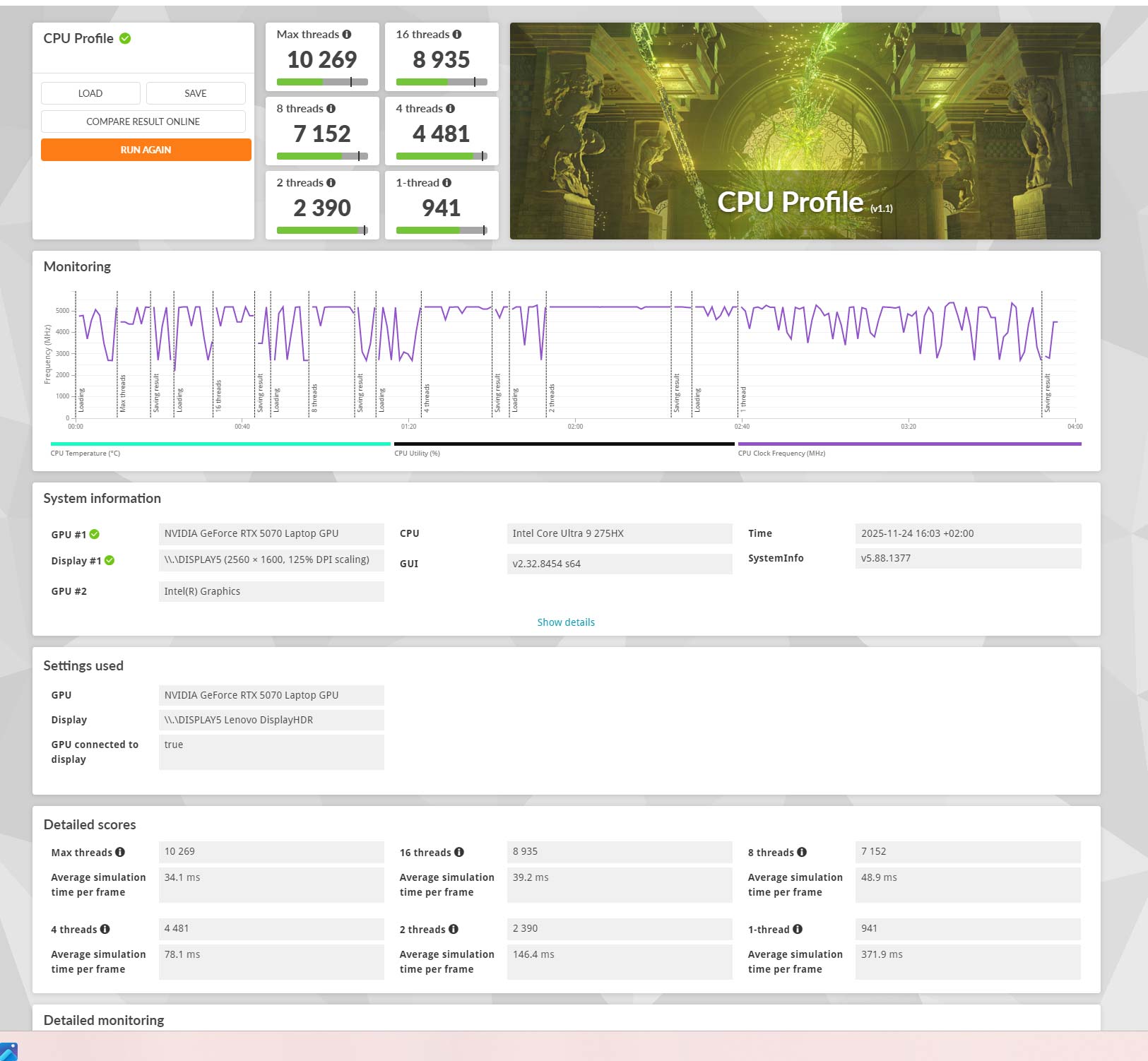Open COMPARE RESULT ONLINE
The width and height of the screenshot is (1148, 1061).
143,121
